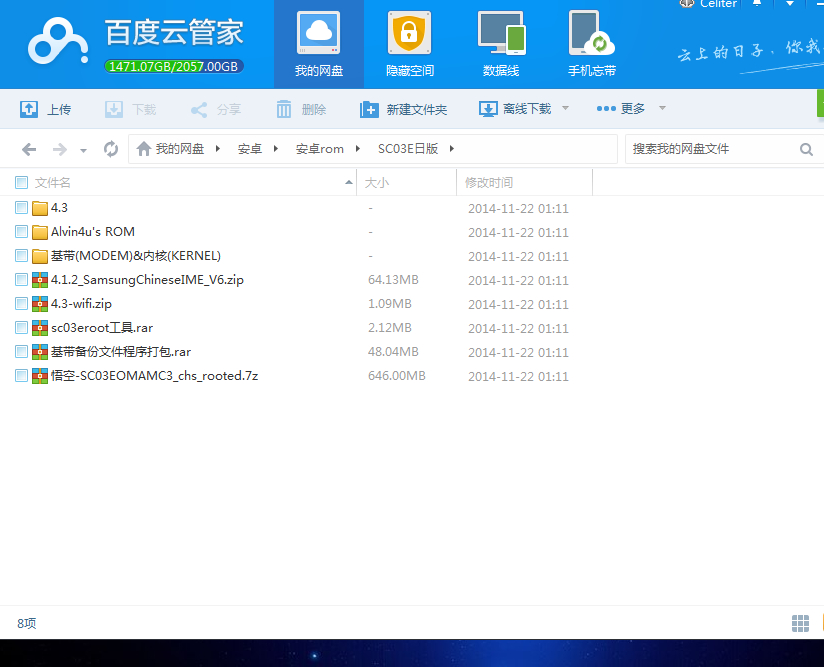Open notifications bell icon

click(757, 3)
